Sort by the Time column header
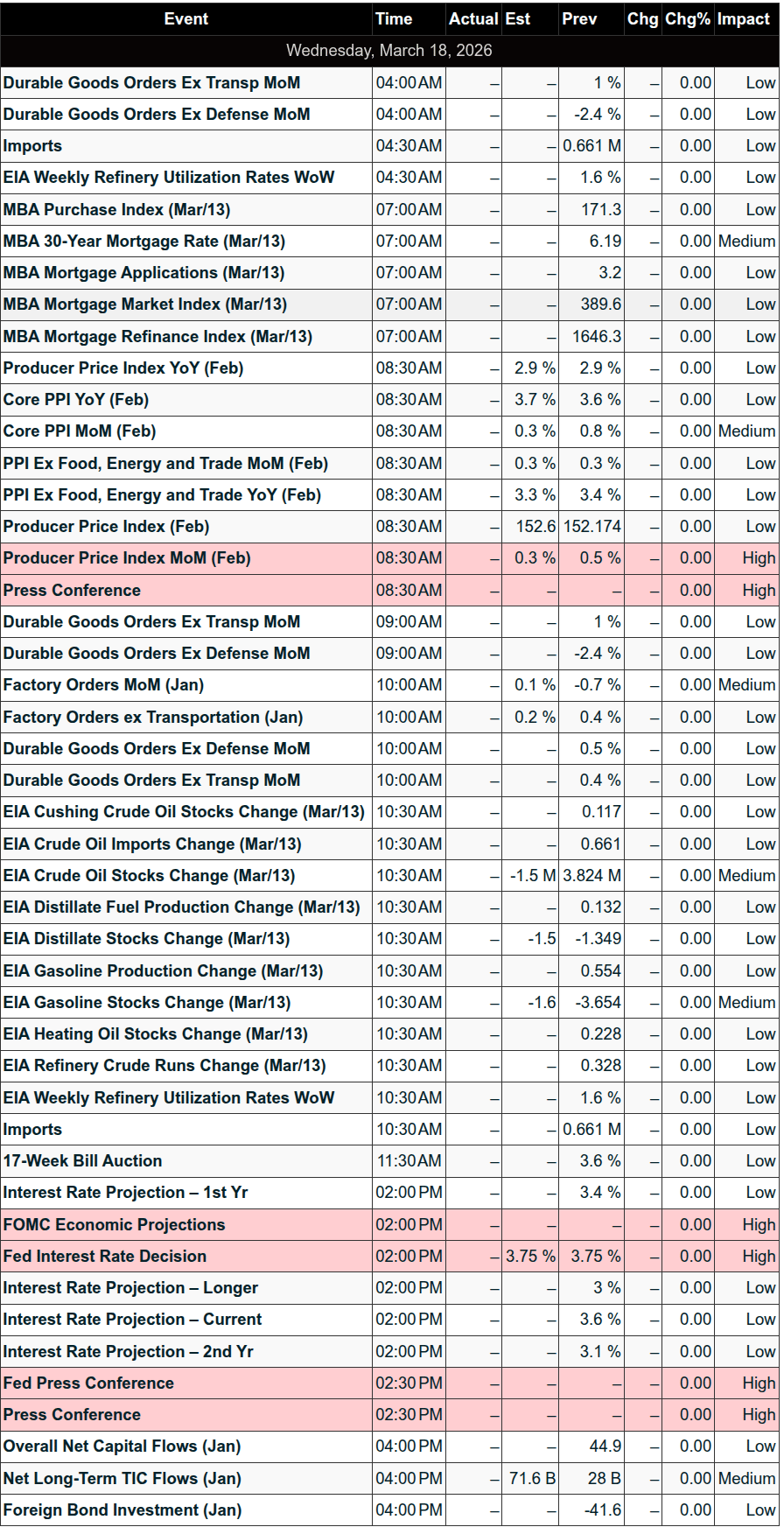The height and width of the screenshot is (1527, 784). coord(394,18)
